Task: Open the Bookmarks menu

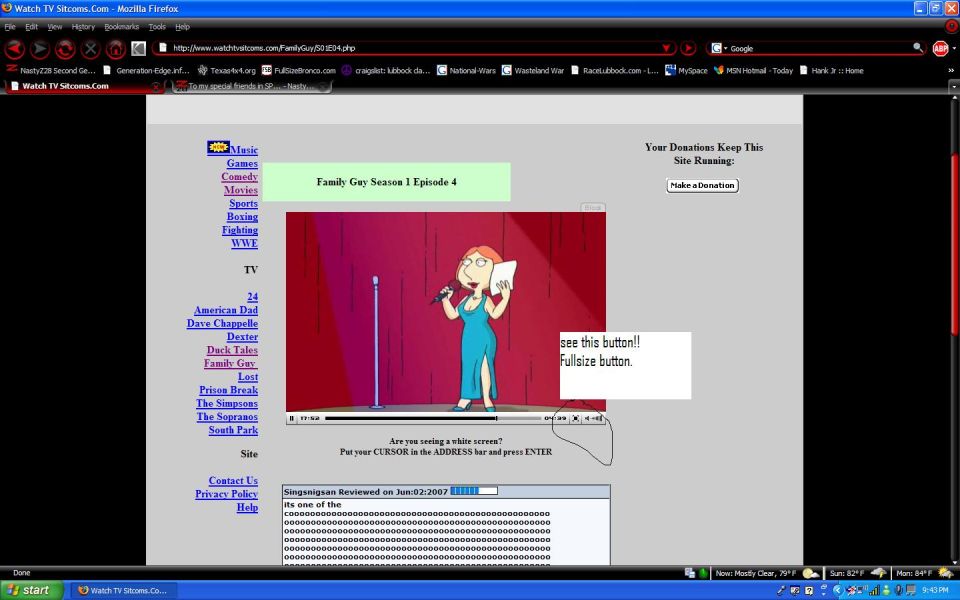Action: 122,27
